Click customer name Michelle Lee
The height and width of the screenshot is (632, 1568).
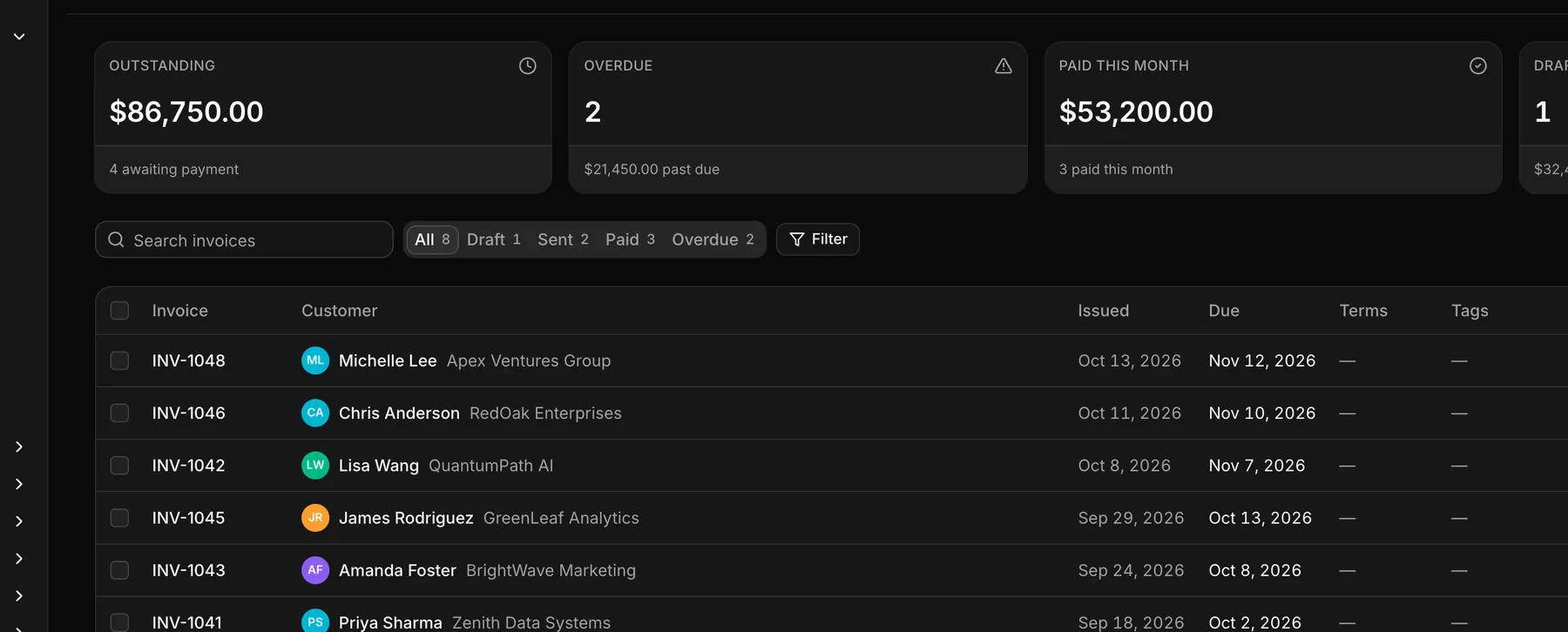click(388, 360)
